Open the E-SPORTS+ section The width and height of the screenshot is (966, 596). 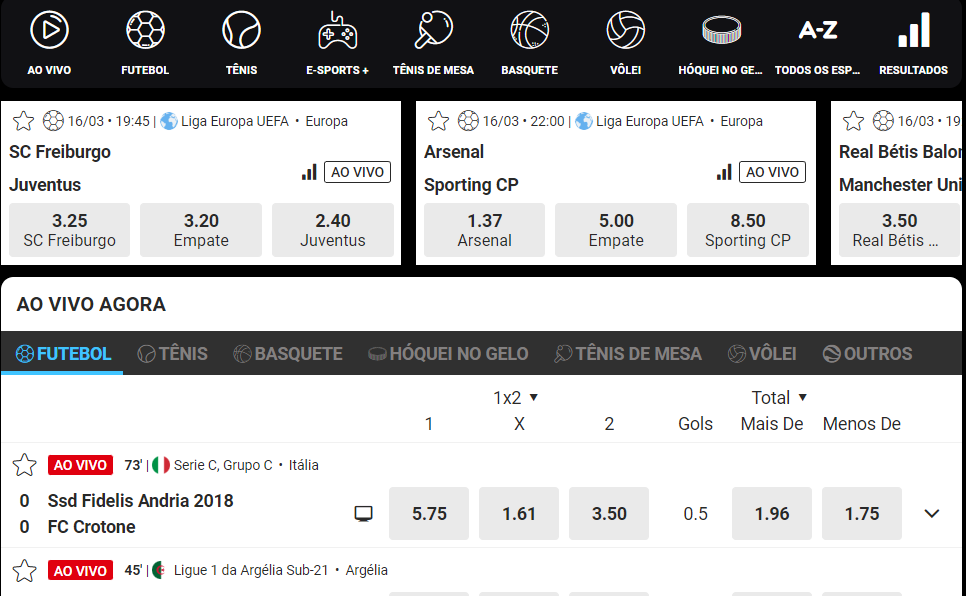click(338, 40)
